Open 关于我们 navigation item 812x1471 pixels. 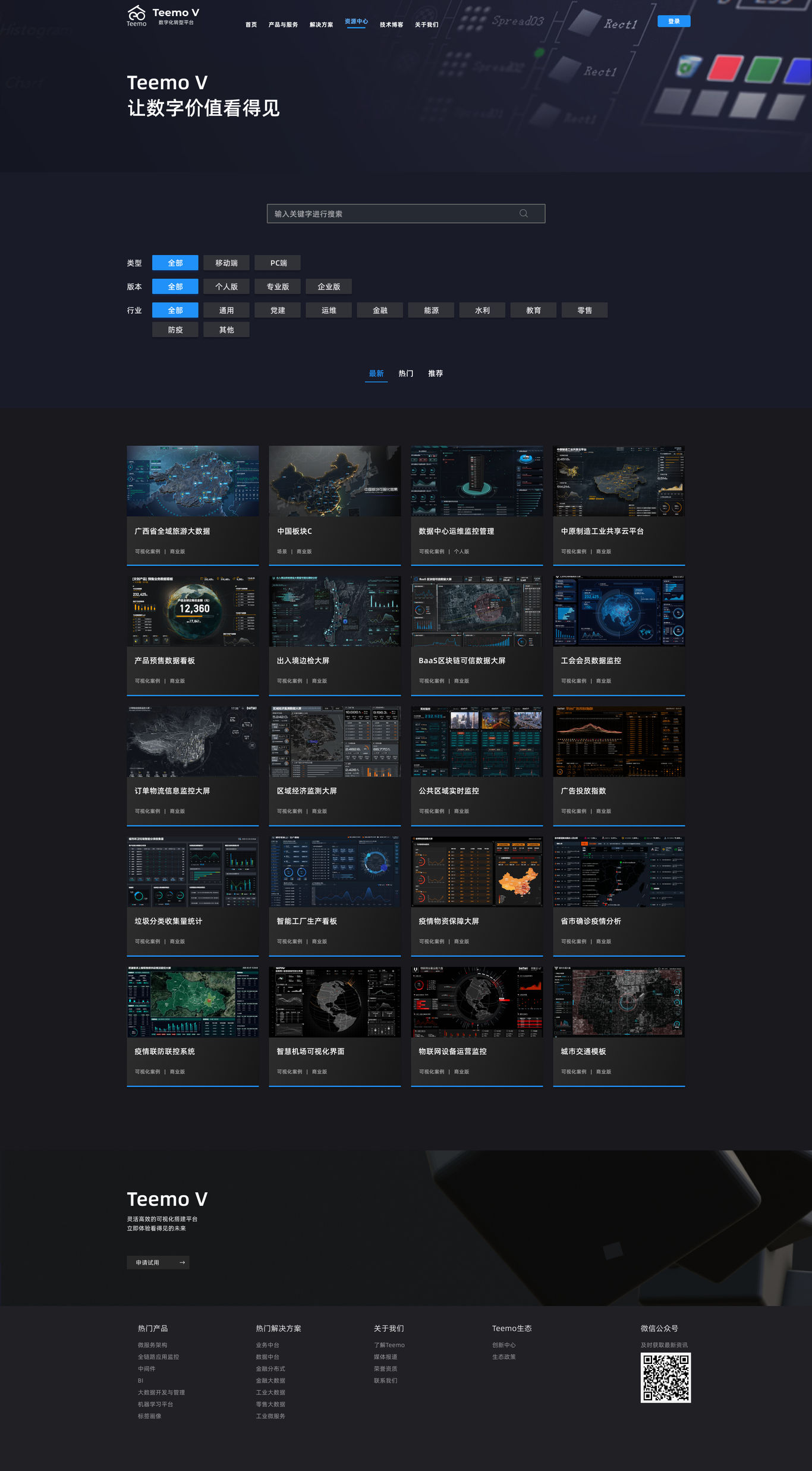pos(426,24)
